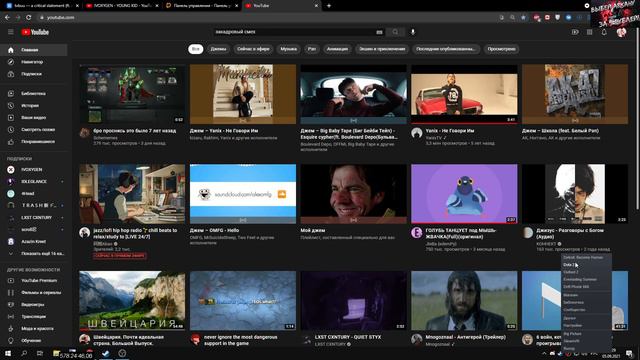Select the Джемы filter chip
640x360 pixels.
(218, 49)
